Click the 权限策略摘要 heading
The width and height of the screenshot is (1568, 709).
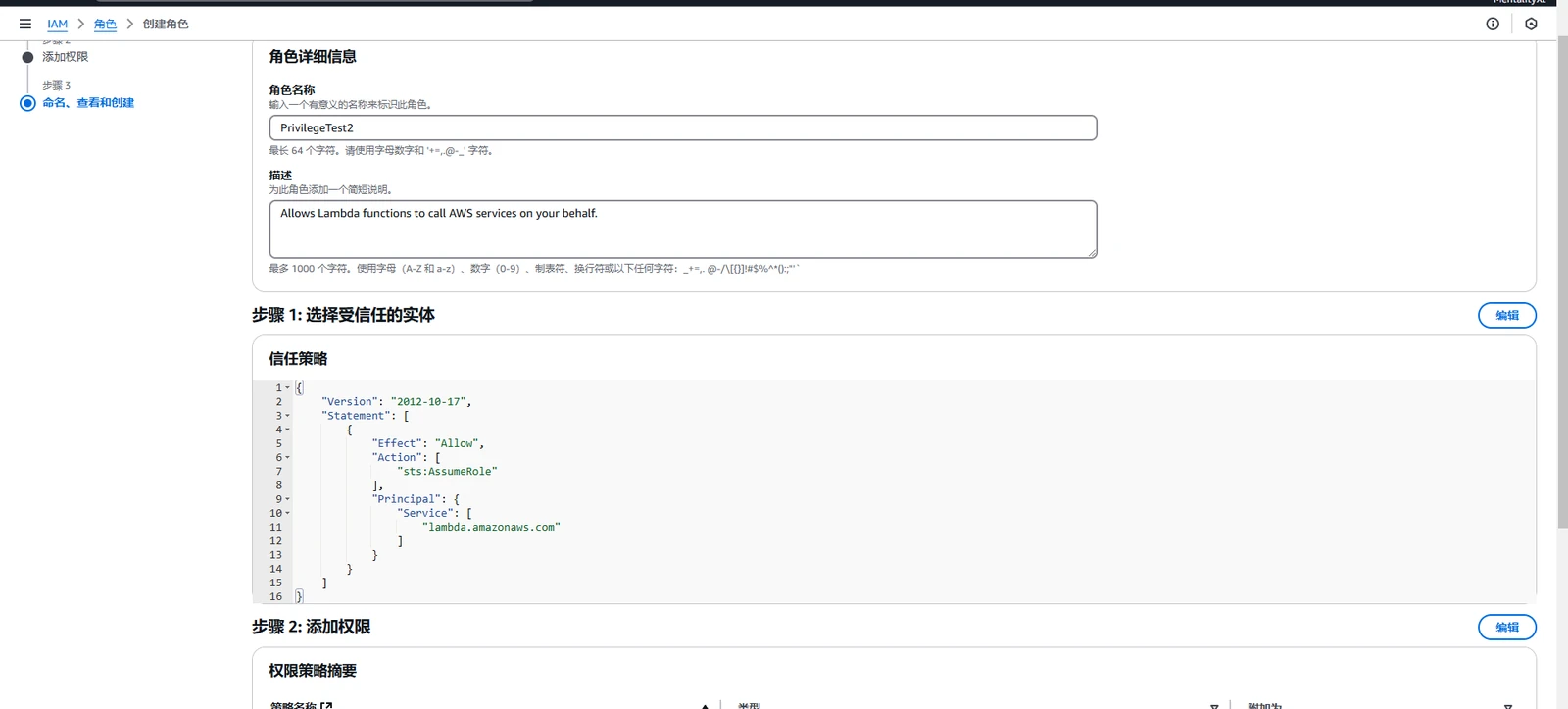pyautogui.click(x=313, y=671)
